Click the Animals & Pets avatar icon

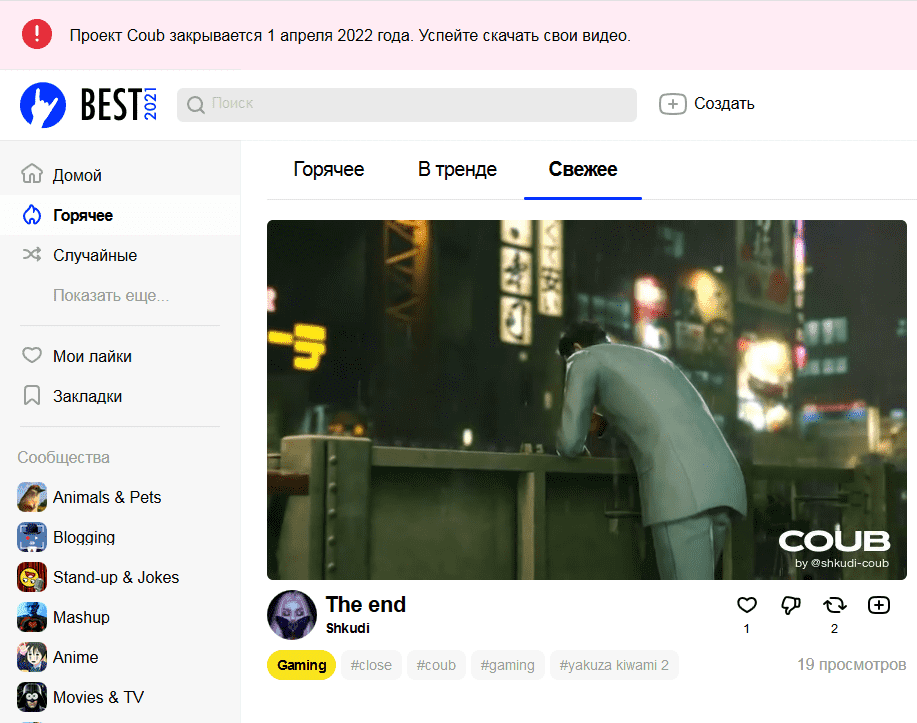(32, 497)
